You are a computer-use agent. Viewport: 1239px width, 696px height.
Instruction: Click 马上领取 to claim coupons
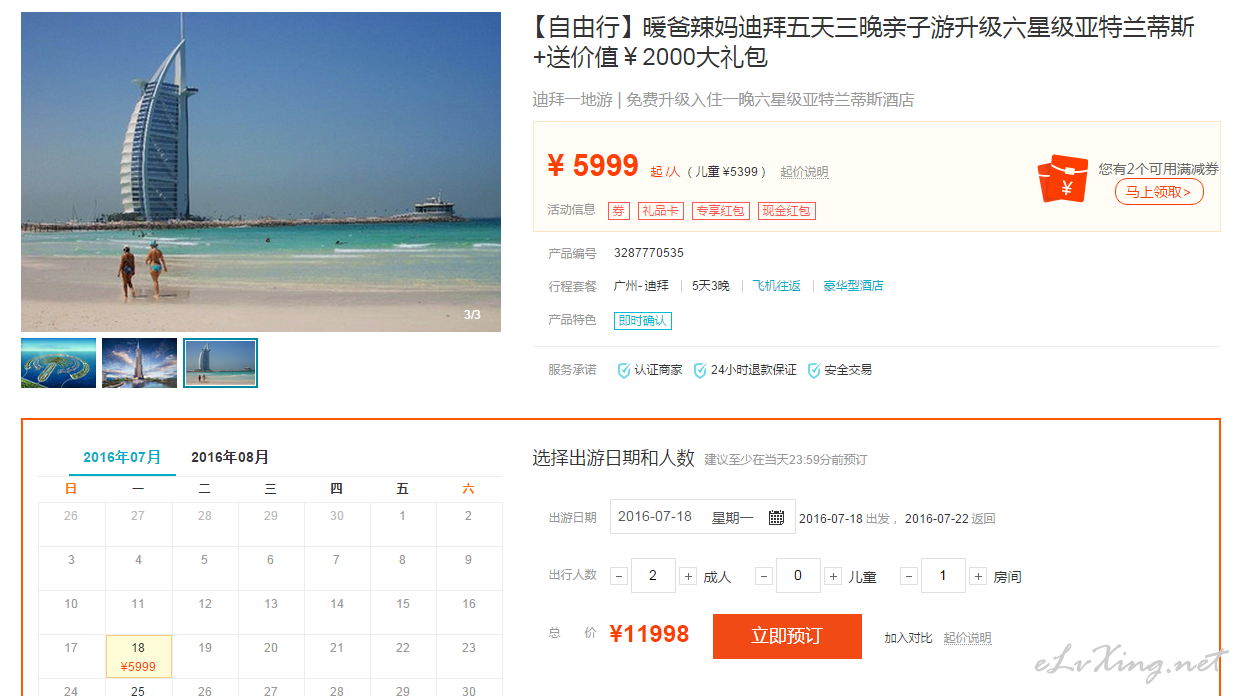(x=1159, y=192)
